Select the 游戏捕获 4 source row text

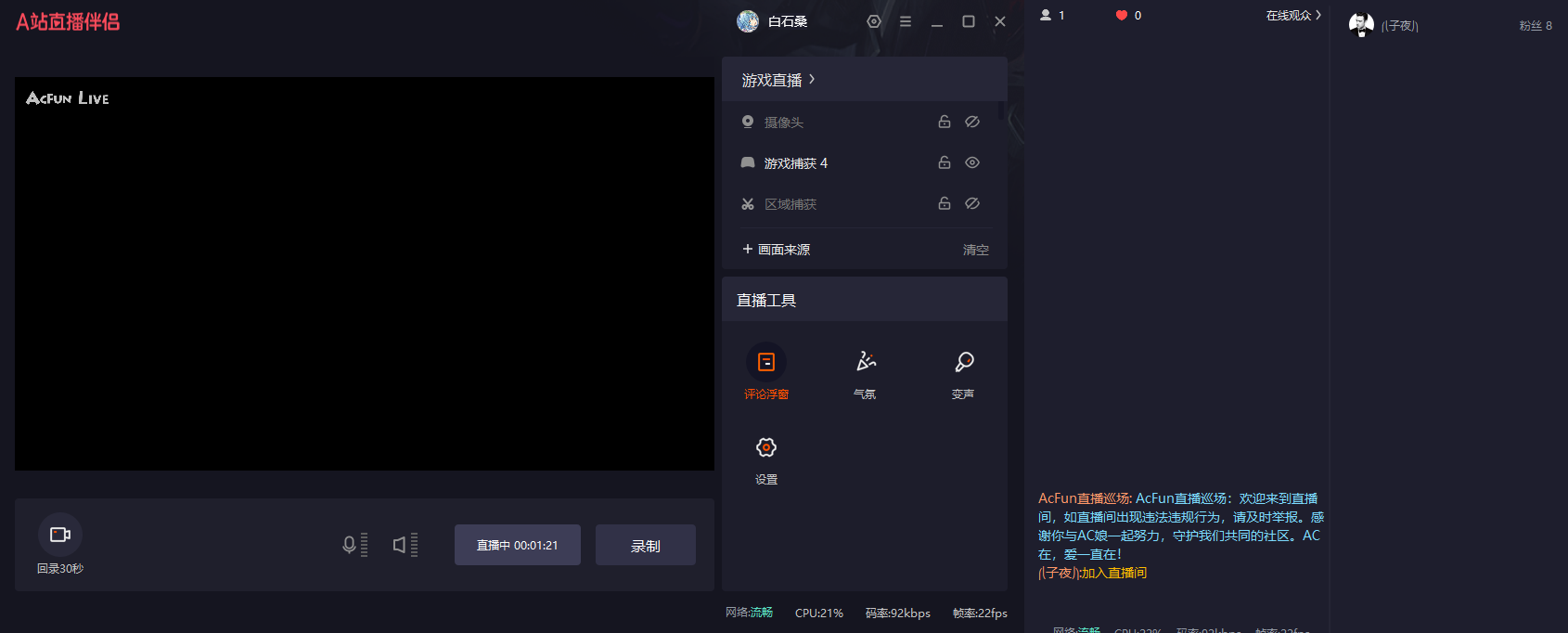[x=796, y=163]
